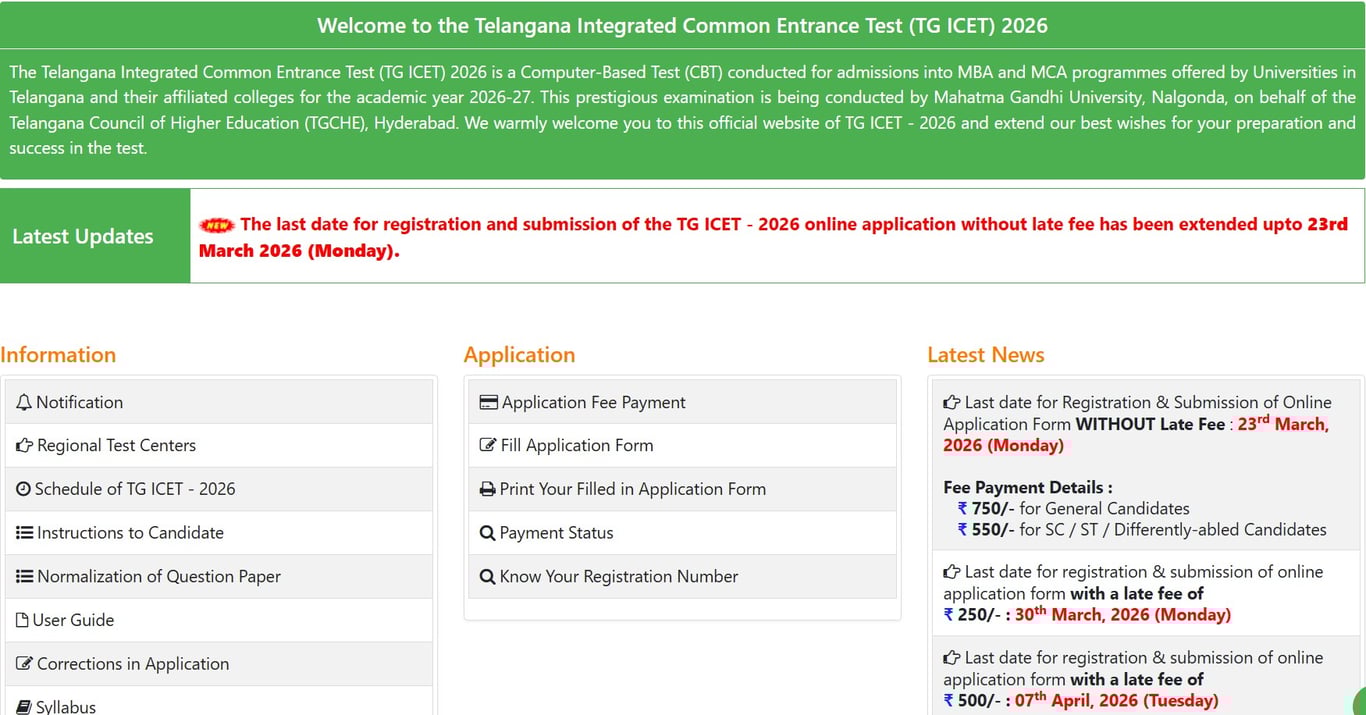The height and width of the screenshot is (715, 1366).
Task: Click the list icon beside Instructions to Candidate
Action: [24, 533]
